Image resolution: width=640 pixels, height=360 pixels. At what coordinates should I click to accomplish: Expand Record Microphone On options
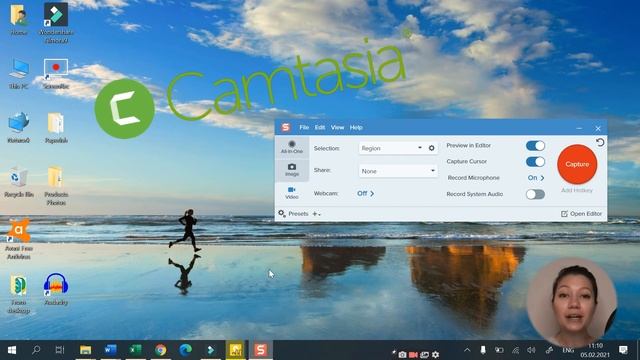click(x=536, y=178)
